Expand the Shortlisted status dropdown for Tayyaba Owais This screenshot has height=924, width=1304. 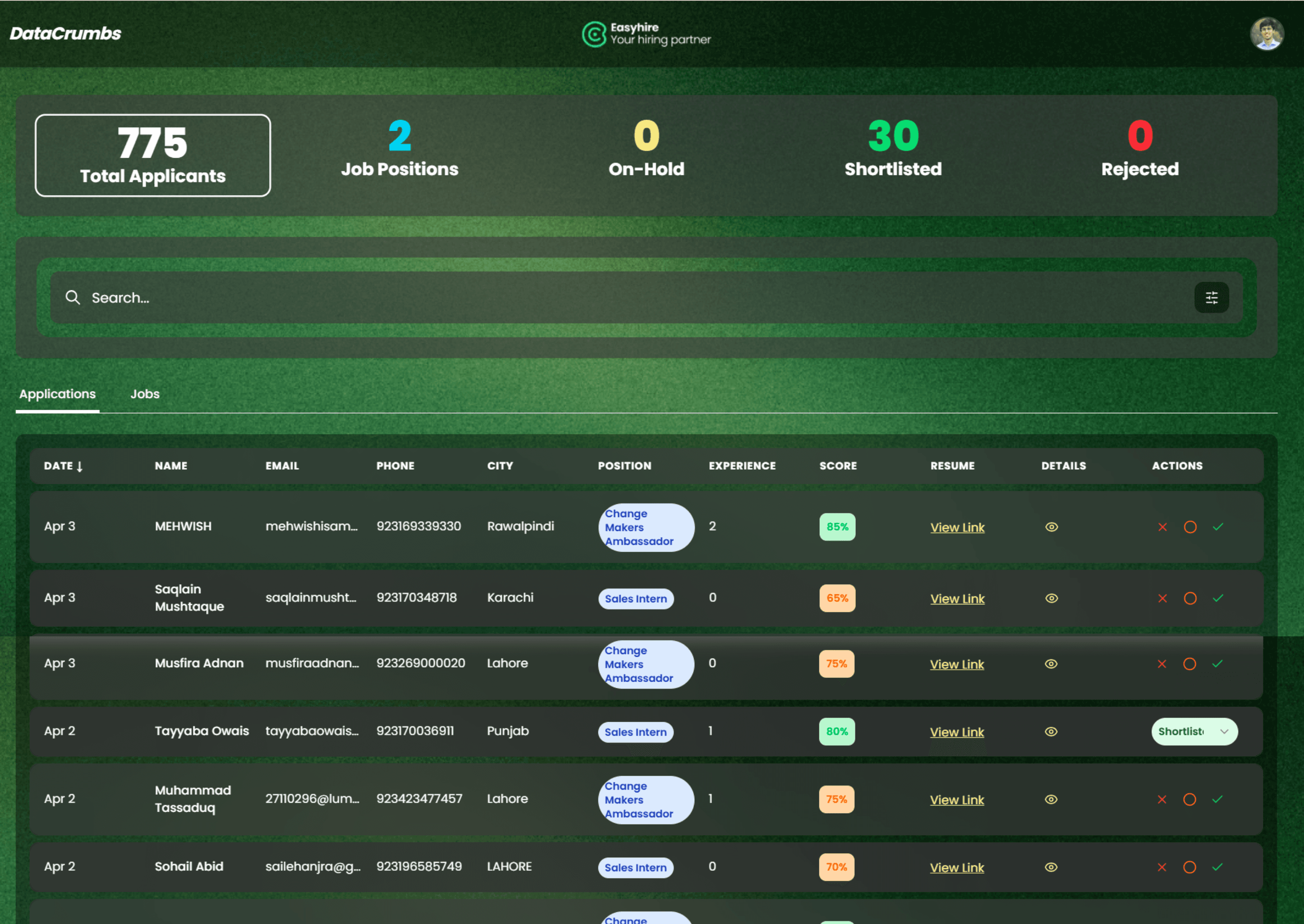(1194, 732)
